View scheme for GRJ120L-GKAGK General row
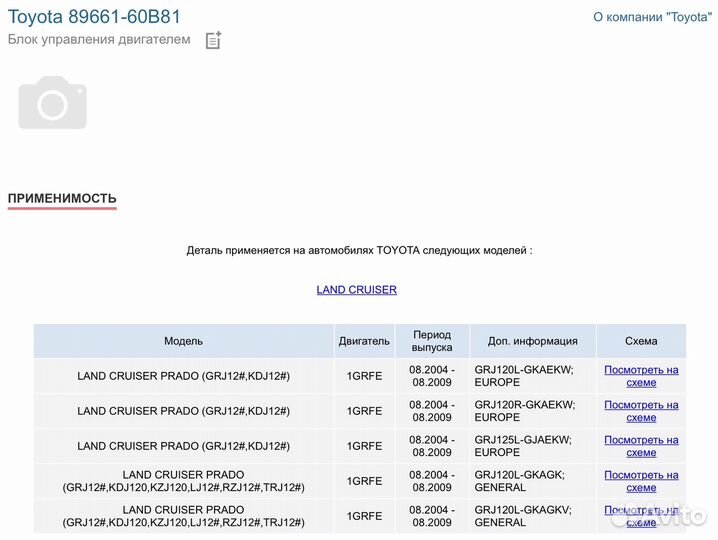This screenshot has width=718, height=540. [641, 481]
